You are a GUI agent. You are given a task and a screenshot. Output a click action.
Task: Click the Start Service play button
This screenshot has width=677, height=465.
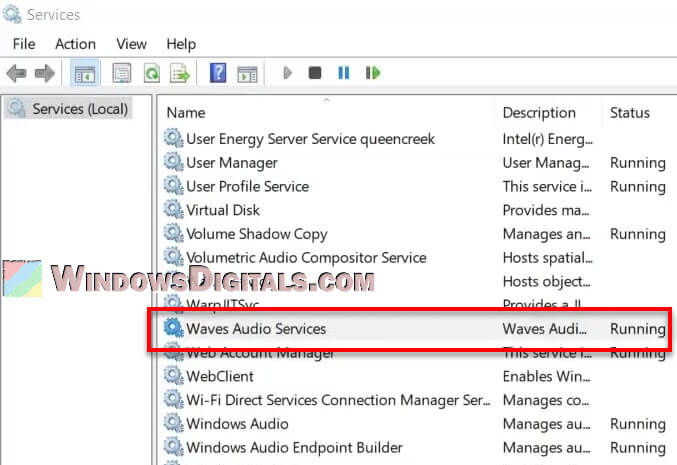(288, 73)
